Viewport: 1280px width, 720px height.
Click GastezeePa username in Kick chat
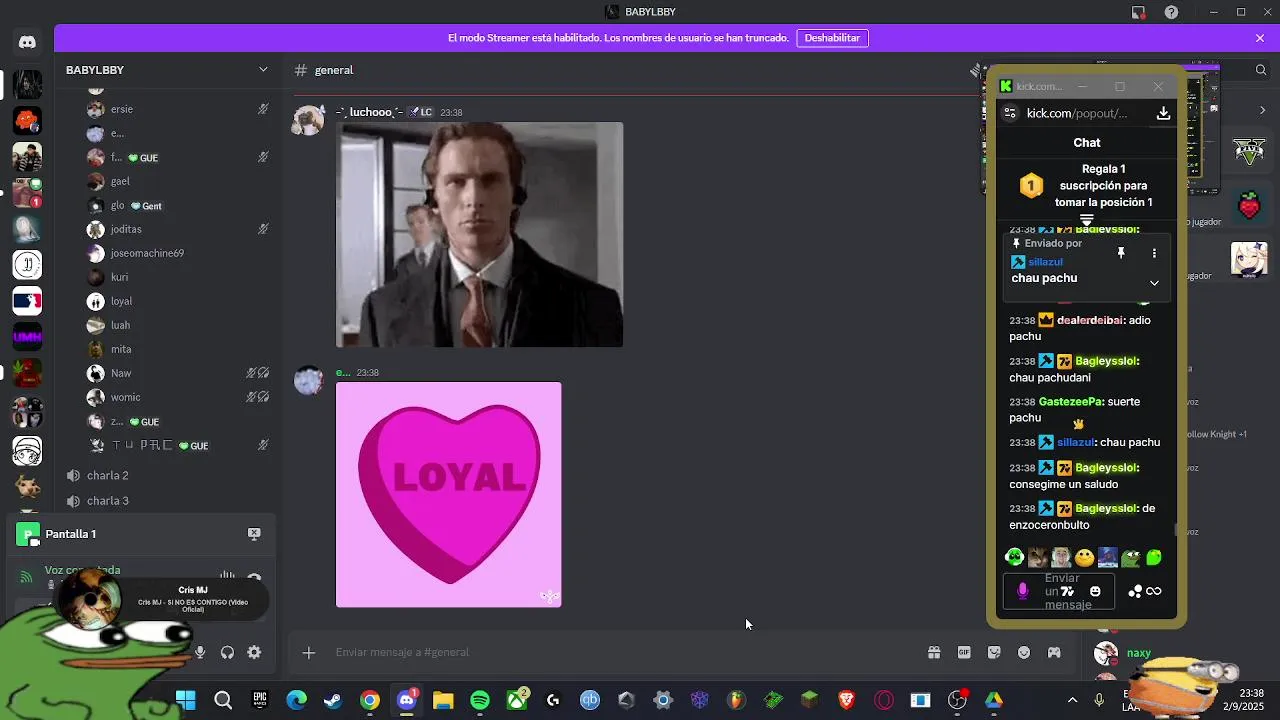point(1071,401)
